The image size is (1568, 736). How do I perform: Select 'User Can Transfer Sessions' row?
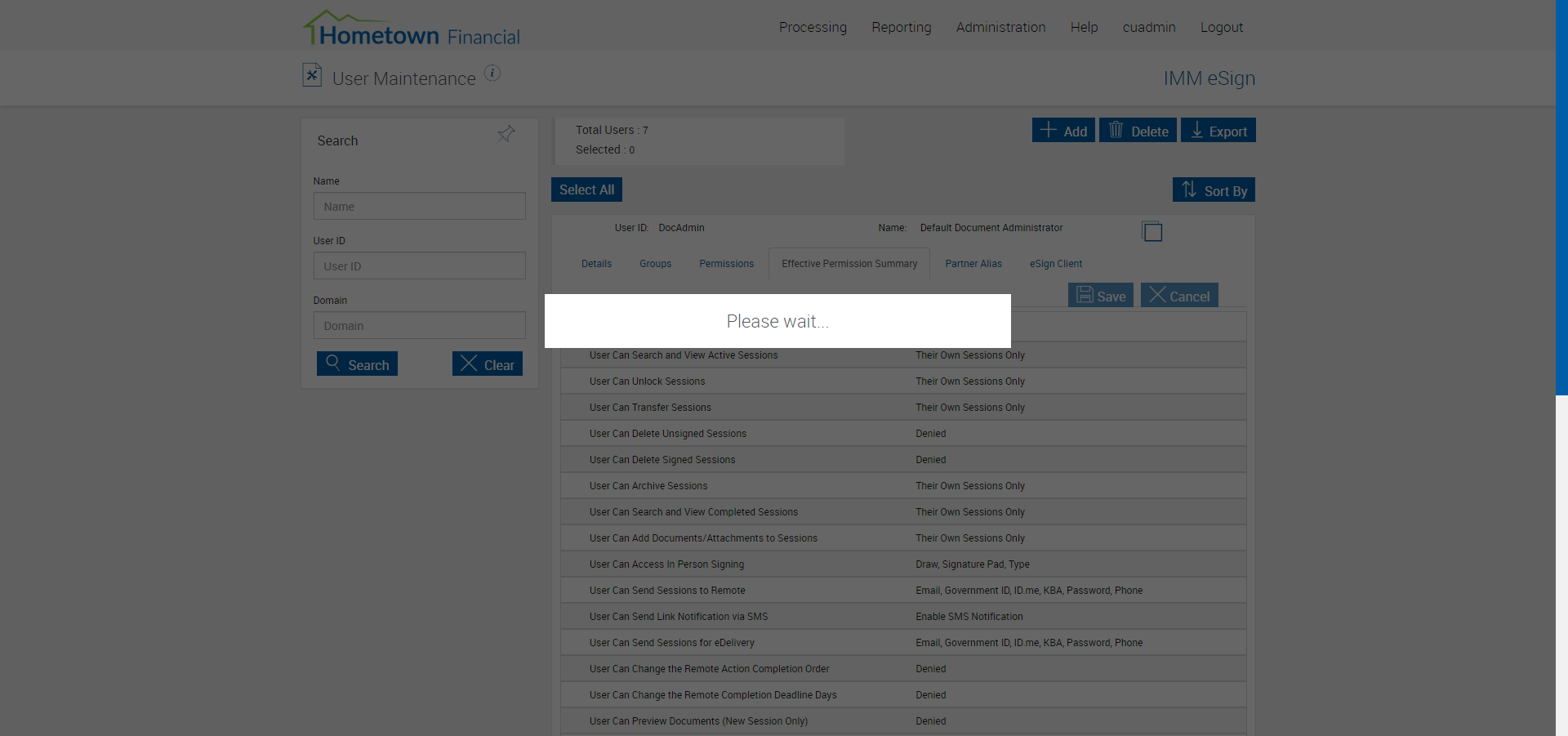click(x=903, y=408)
